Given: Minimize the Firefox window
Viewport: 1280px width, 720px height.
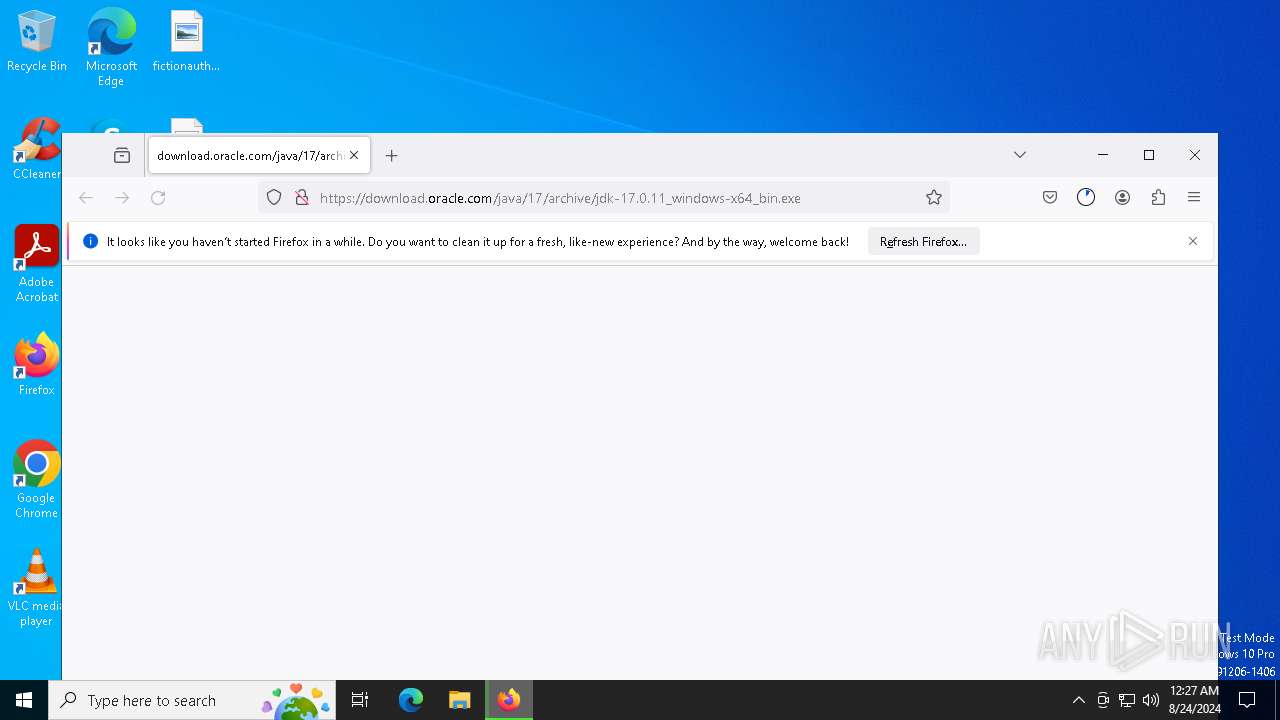Looking at the screenshot, I should (1103, 155).
